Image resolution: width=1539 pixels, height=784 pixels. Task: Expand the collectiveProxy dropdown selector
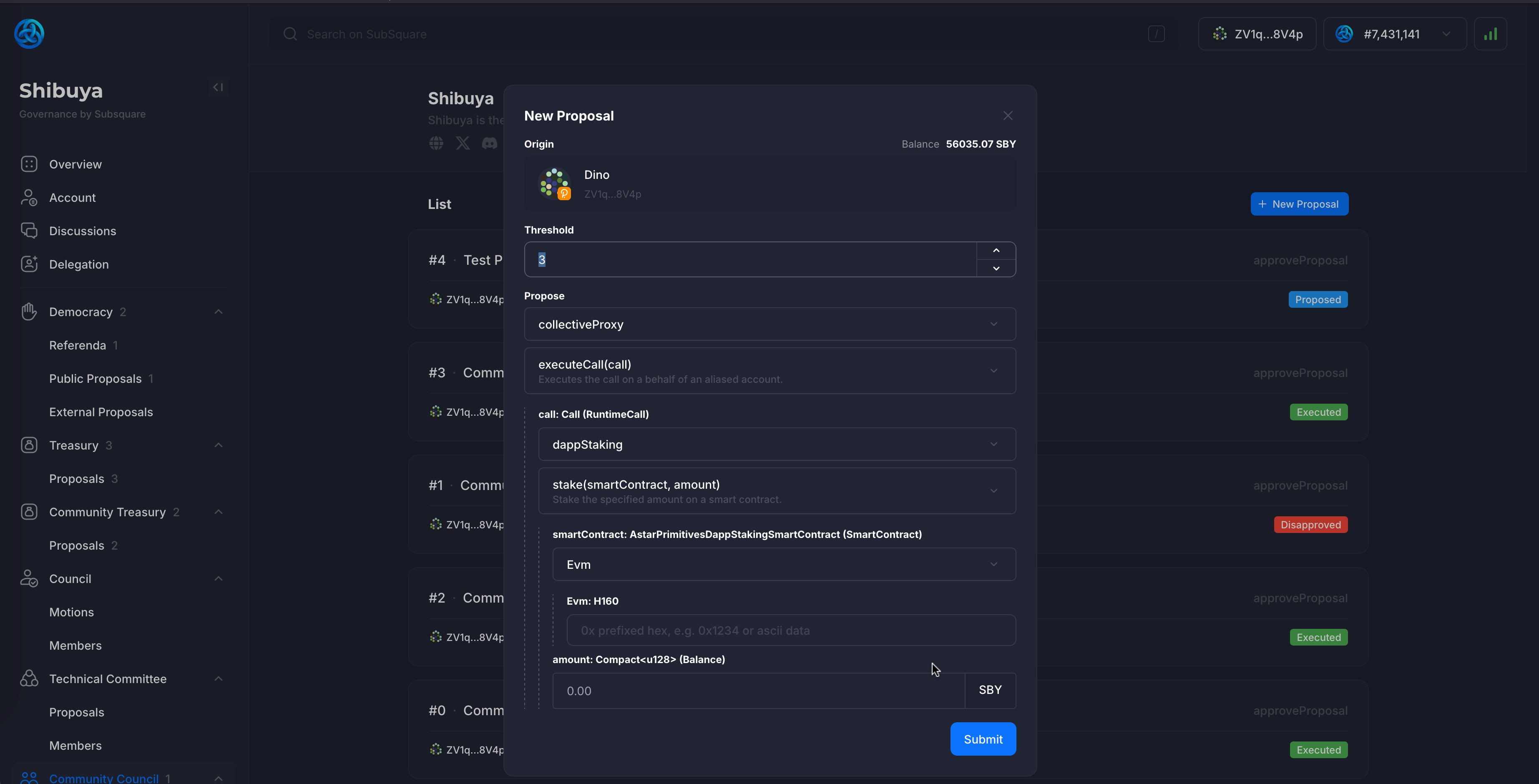770,324
